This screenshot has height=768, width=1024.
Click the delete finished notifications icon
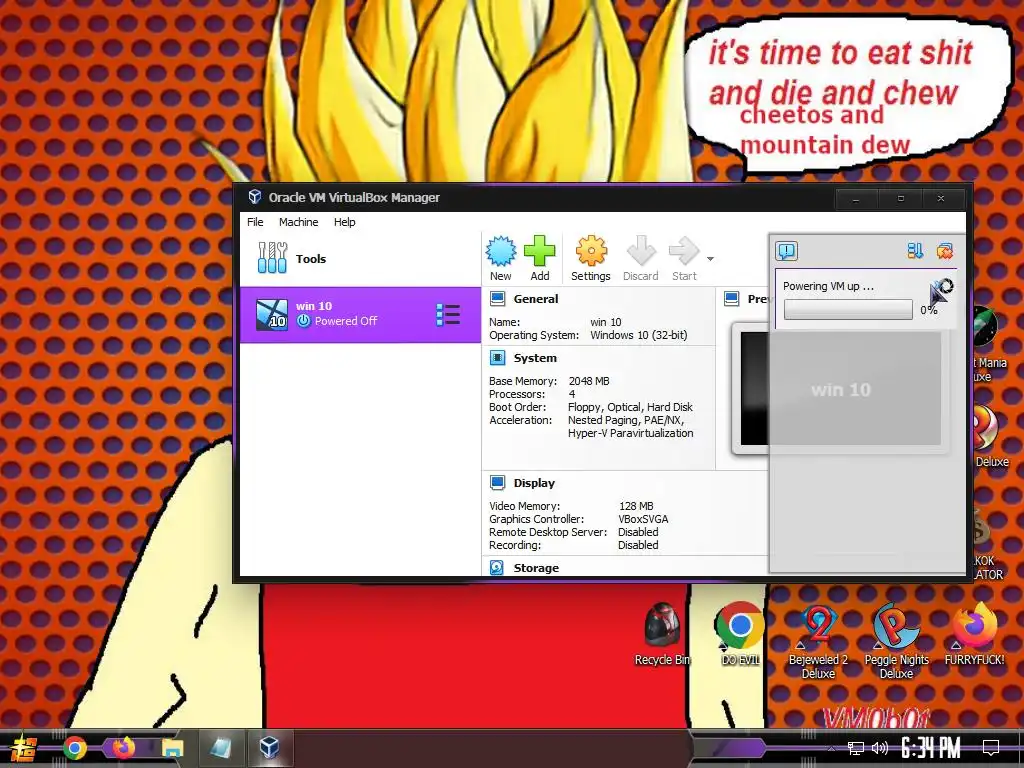[944, 251]
